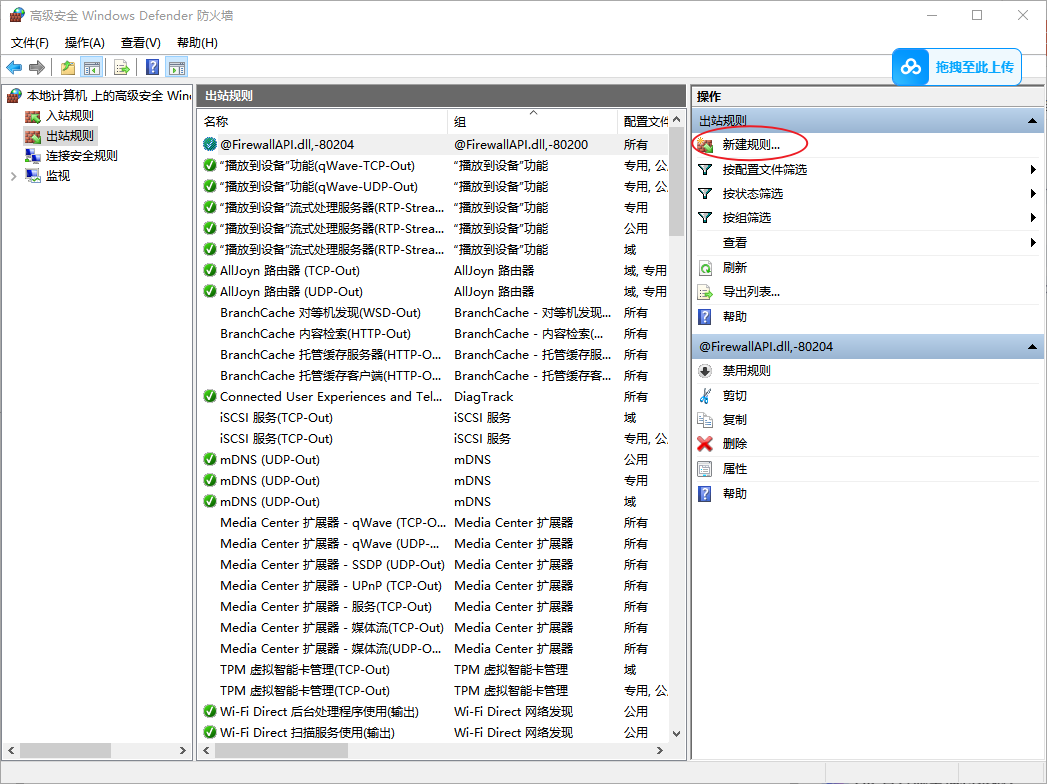1047x784 pixels.
Task: Click the 禁用规则 action
Action: tap(746, 371)
